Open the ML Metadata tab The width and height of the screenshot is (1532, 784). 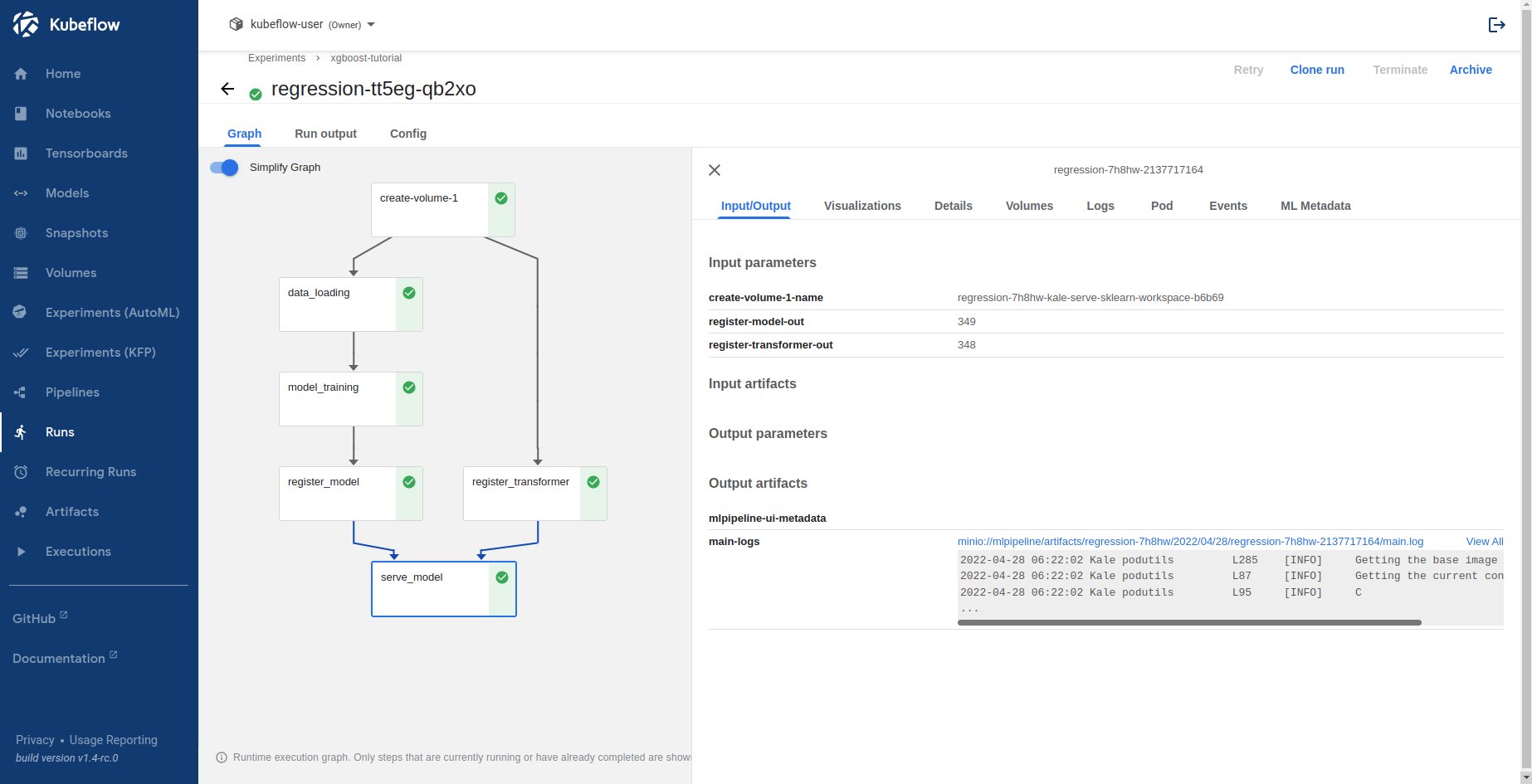(x=1315, y=206)
